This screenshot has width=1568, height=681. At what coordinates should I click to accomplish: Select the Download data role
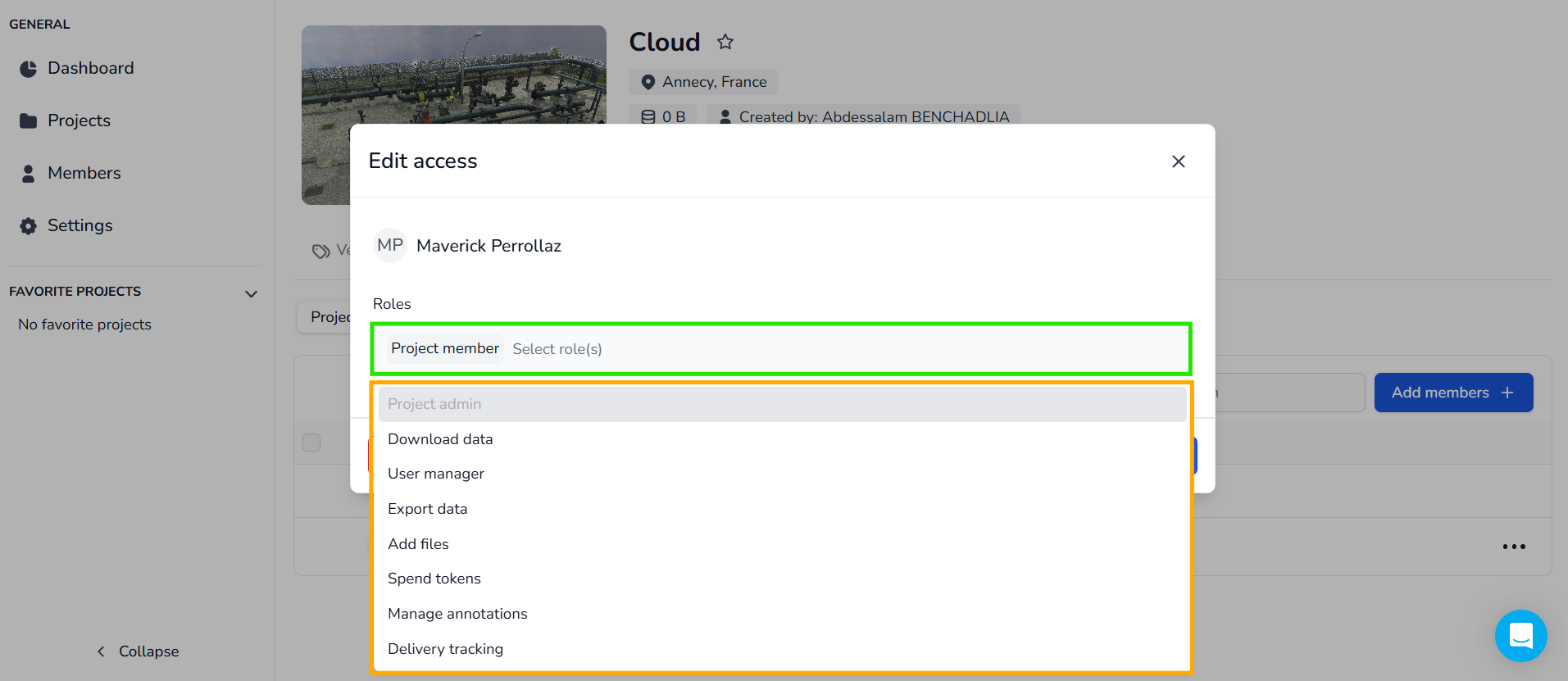pos(440,439)
